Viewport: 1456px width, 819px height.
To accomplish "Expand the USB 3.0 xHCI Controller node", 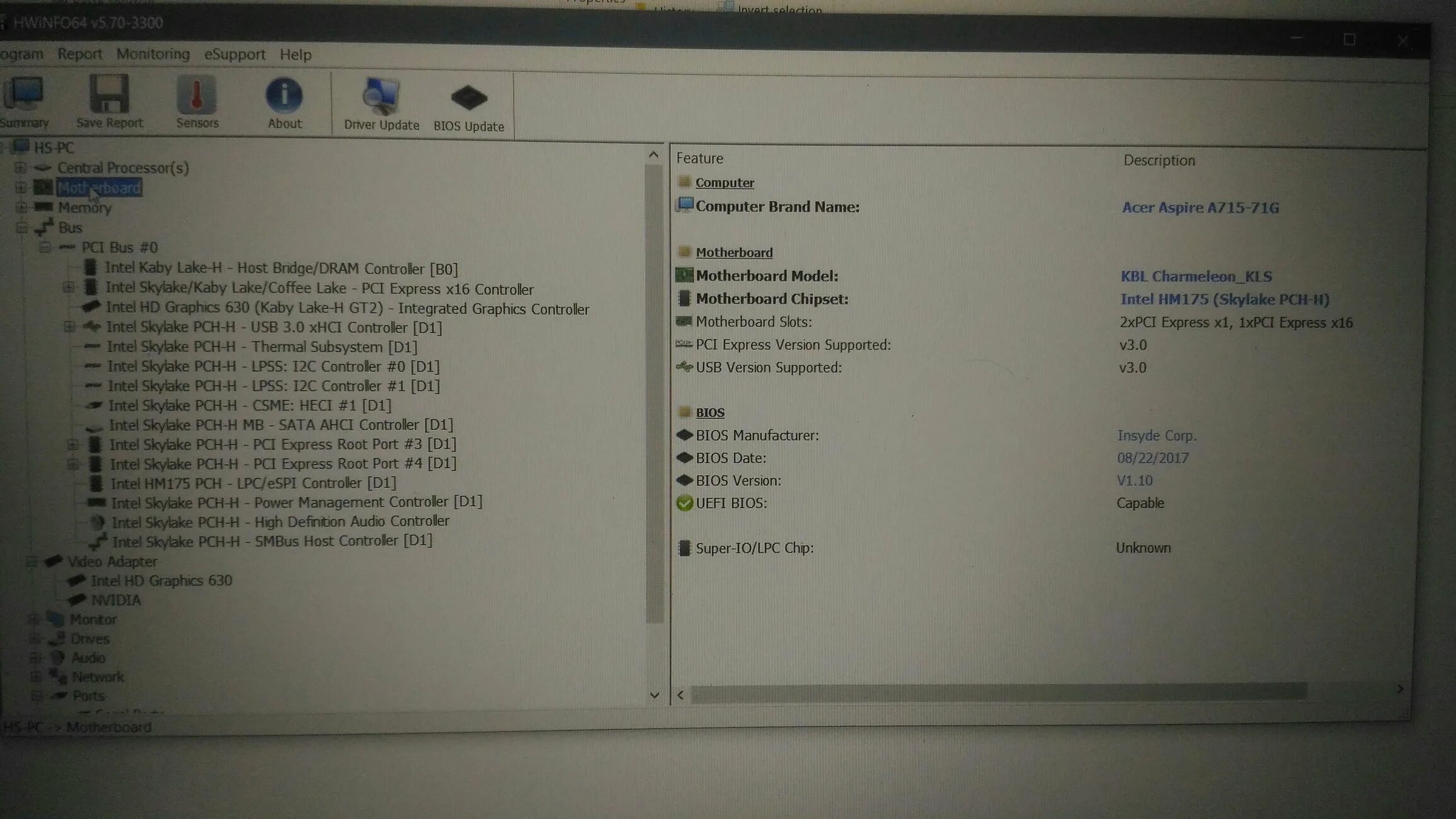I will 69,327.
